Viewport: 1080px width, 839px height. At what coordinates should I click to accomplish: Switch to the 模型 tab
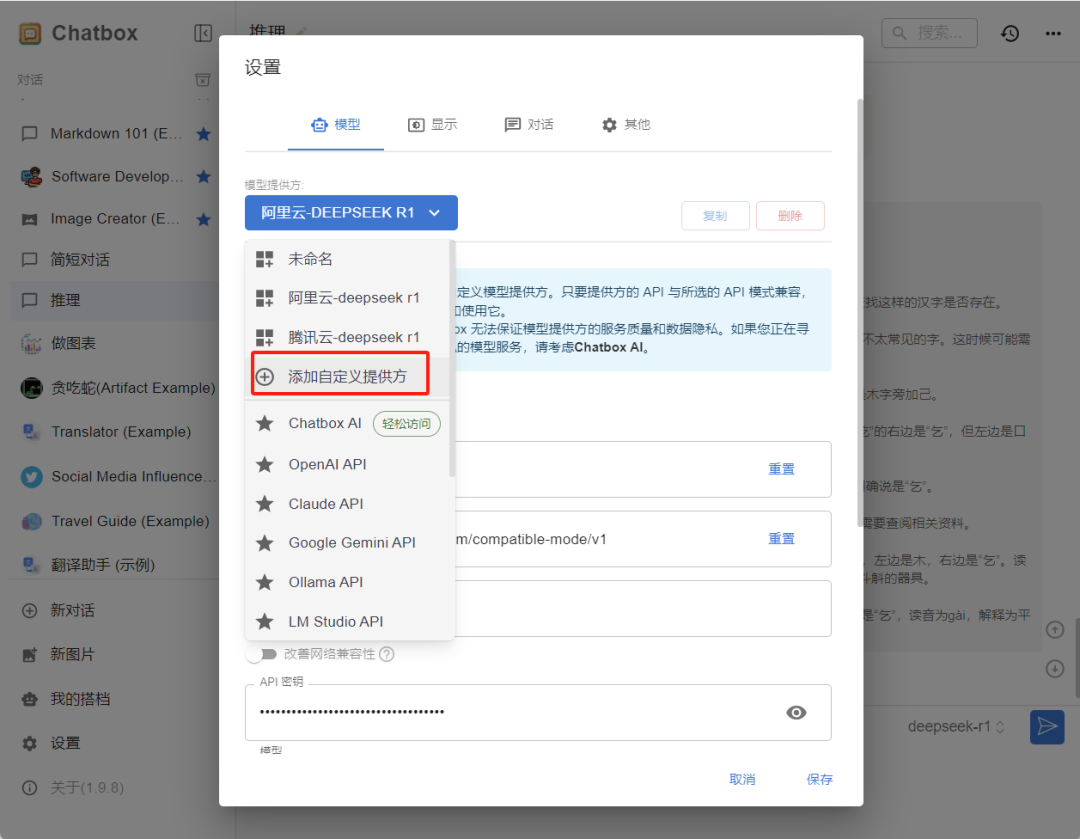click(x=336, y=125)
